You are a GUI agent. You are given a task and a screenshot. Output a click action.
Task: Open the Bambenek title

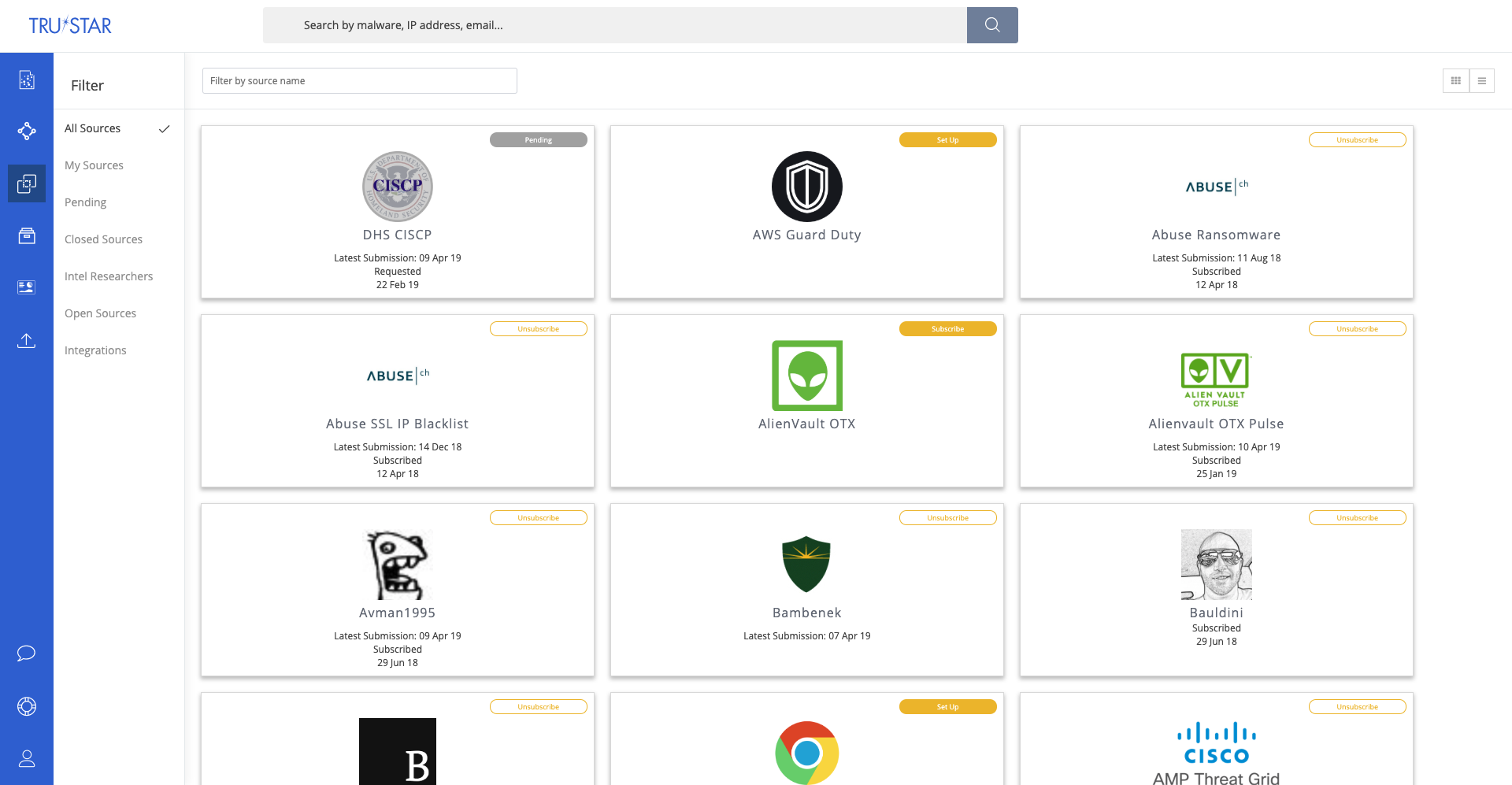point(807,613)
